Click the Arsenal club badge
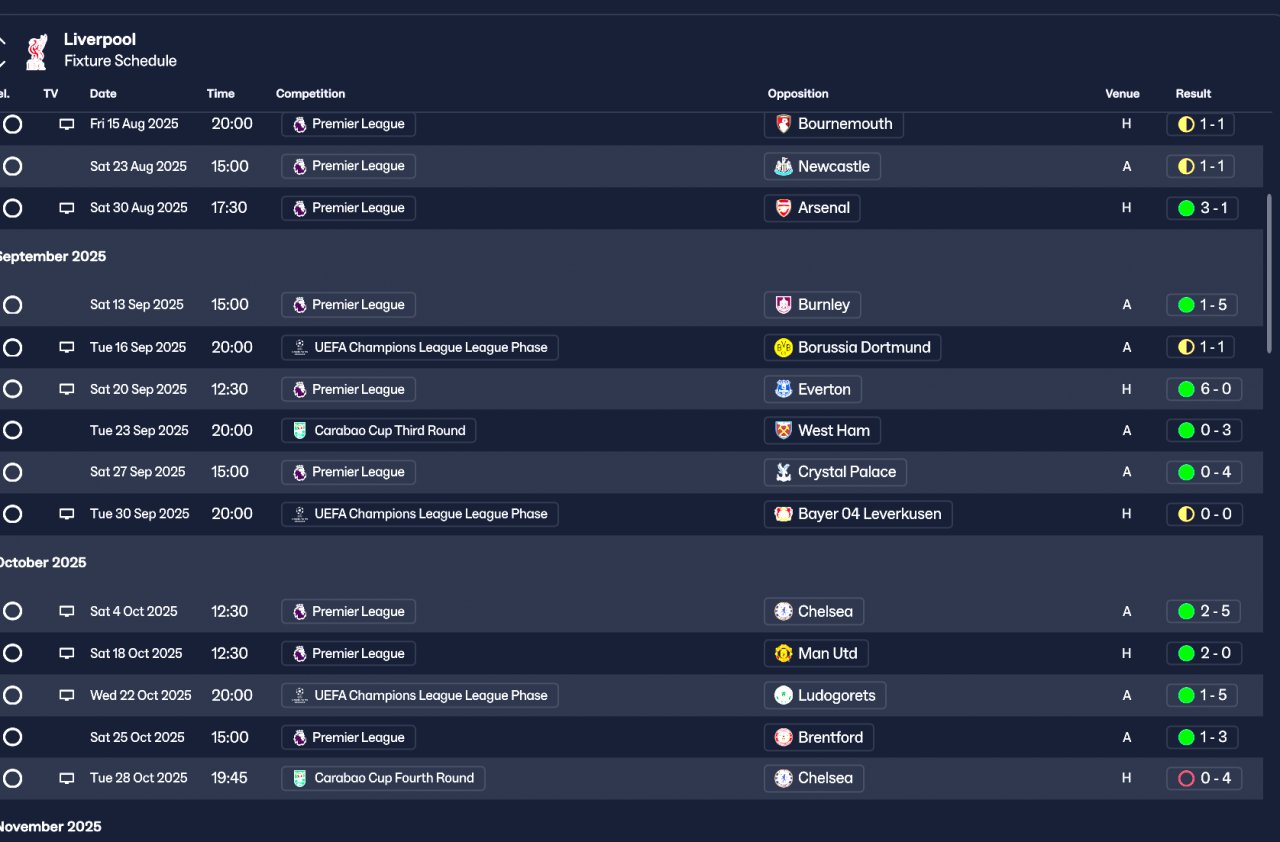The image size is (1280, 842). point(784,208)
